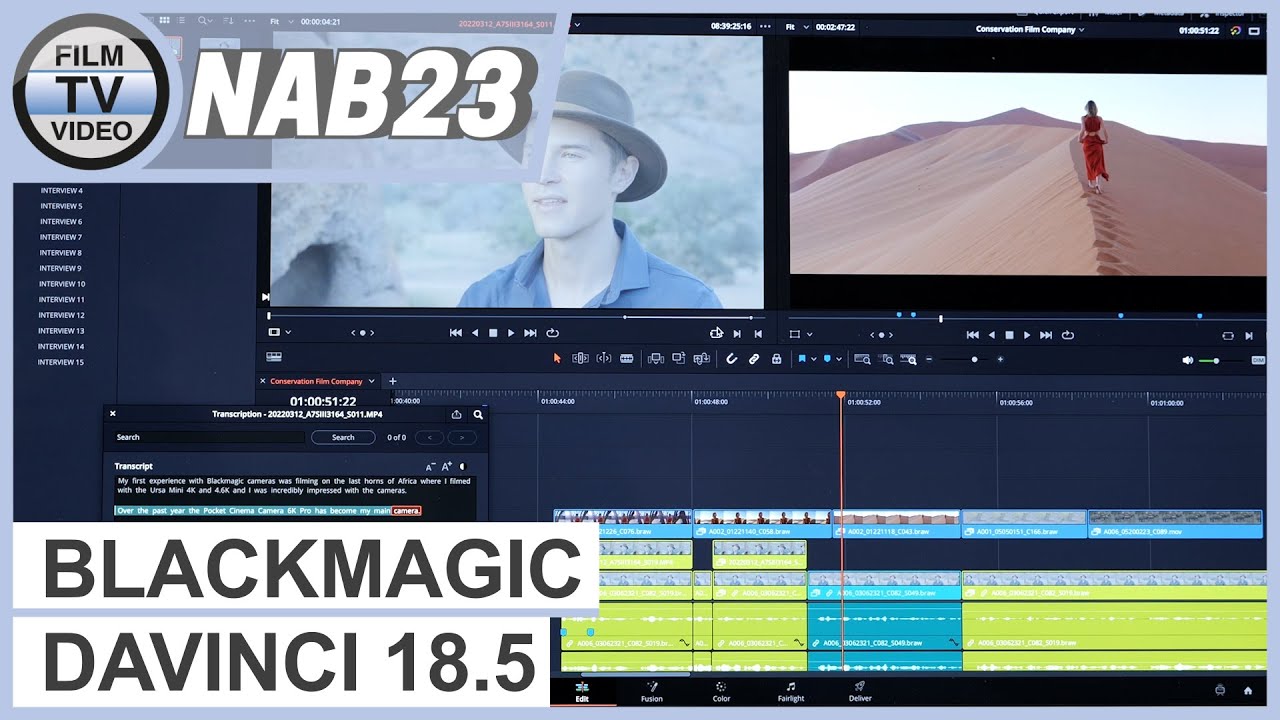Increase transcript font size A+
1280x720 pixels.
(x=447, y=467)
